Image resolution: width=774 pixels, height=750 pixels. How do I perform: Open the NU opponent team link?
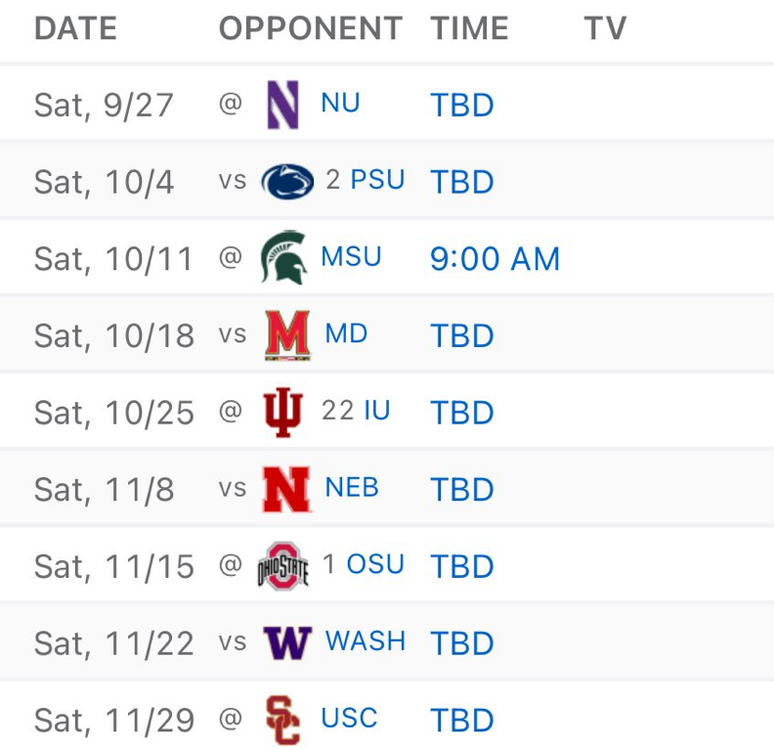click(340, 103)
